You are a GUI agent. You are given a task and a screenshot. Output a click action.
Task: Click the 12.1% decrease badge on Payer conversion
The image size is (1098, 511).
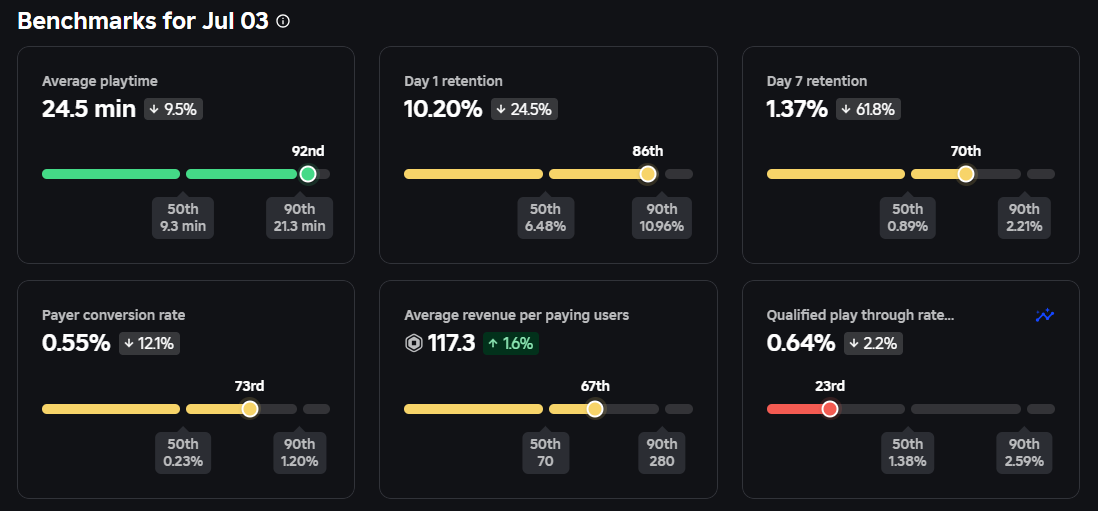click(150, 344)
